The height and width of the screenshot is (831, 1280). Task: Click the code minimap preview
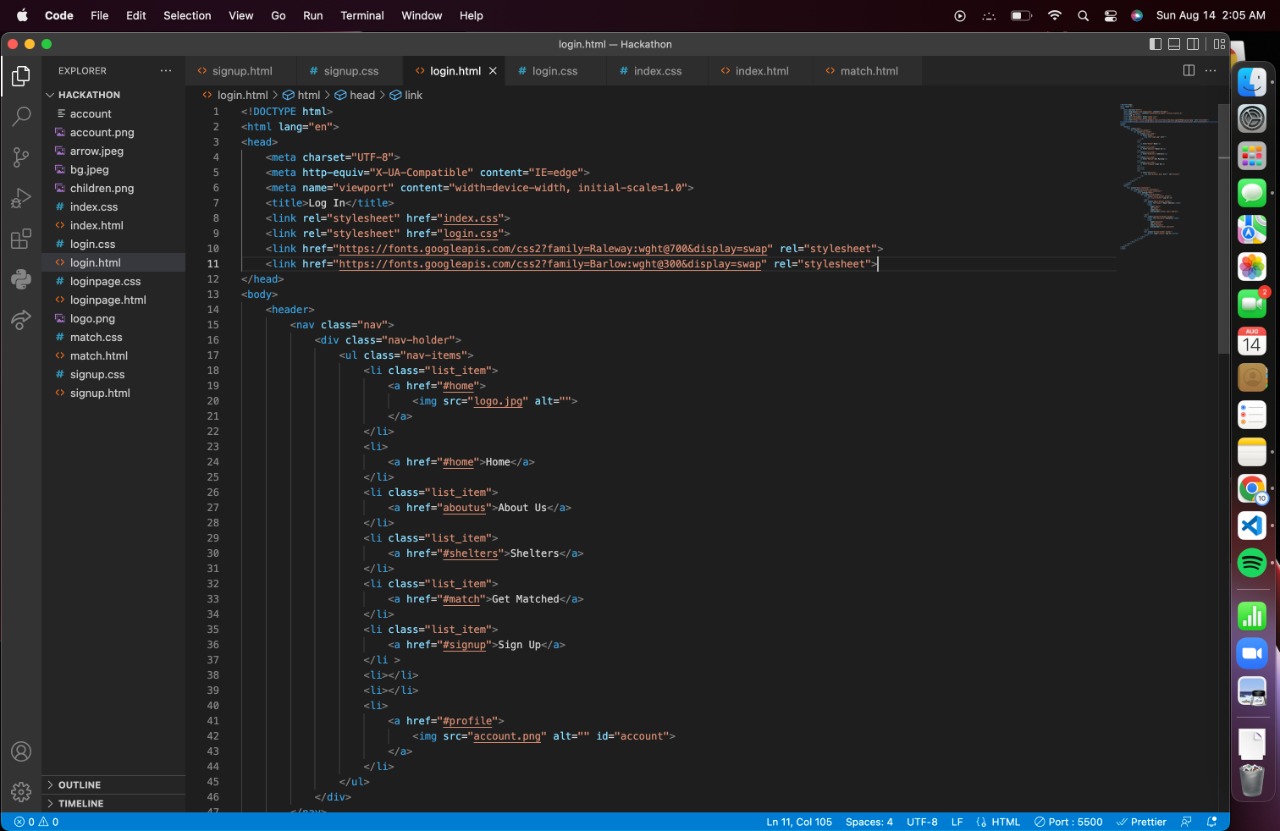coord(1167,176)
